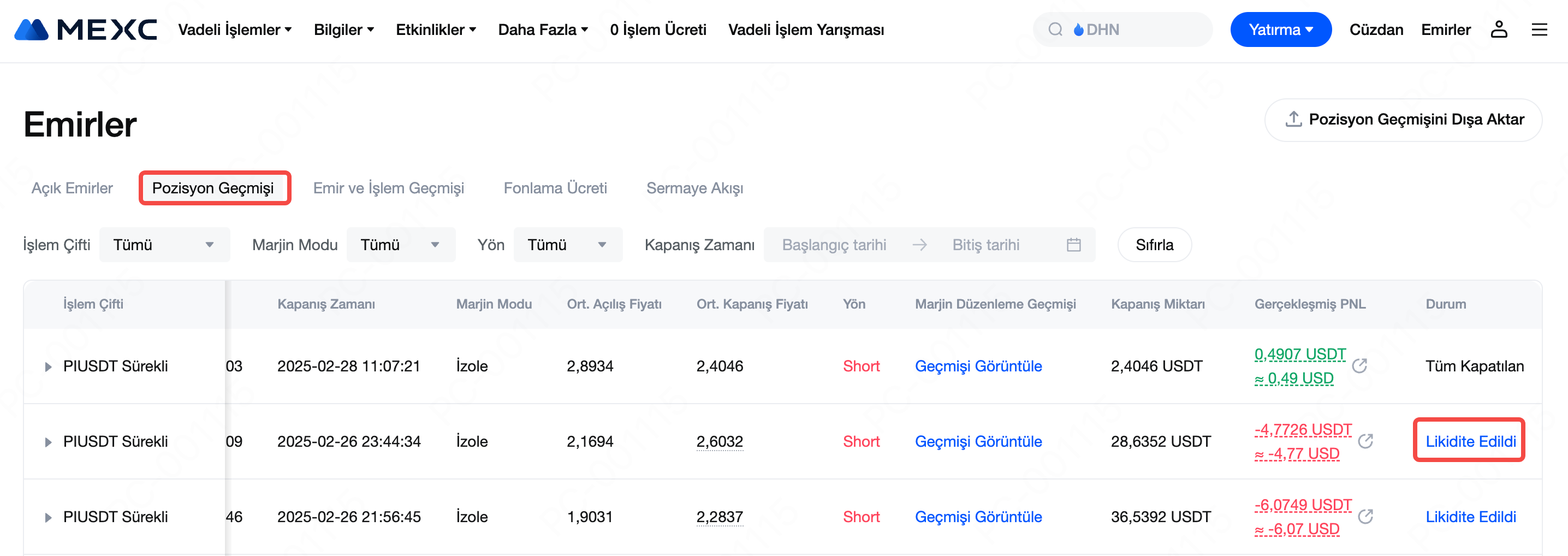Open Cüzdan in the header
The image size is (1568, 556).
(1376, 29)
